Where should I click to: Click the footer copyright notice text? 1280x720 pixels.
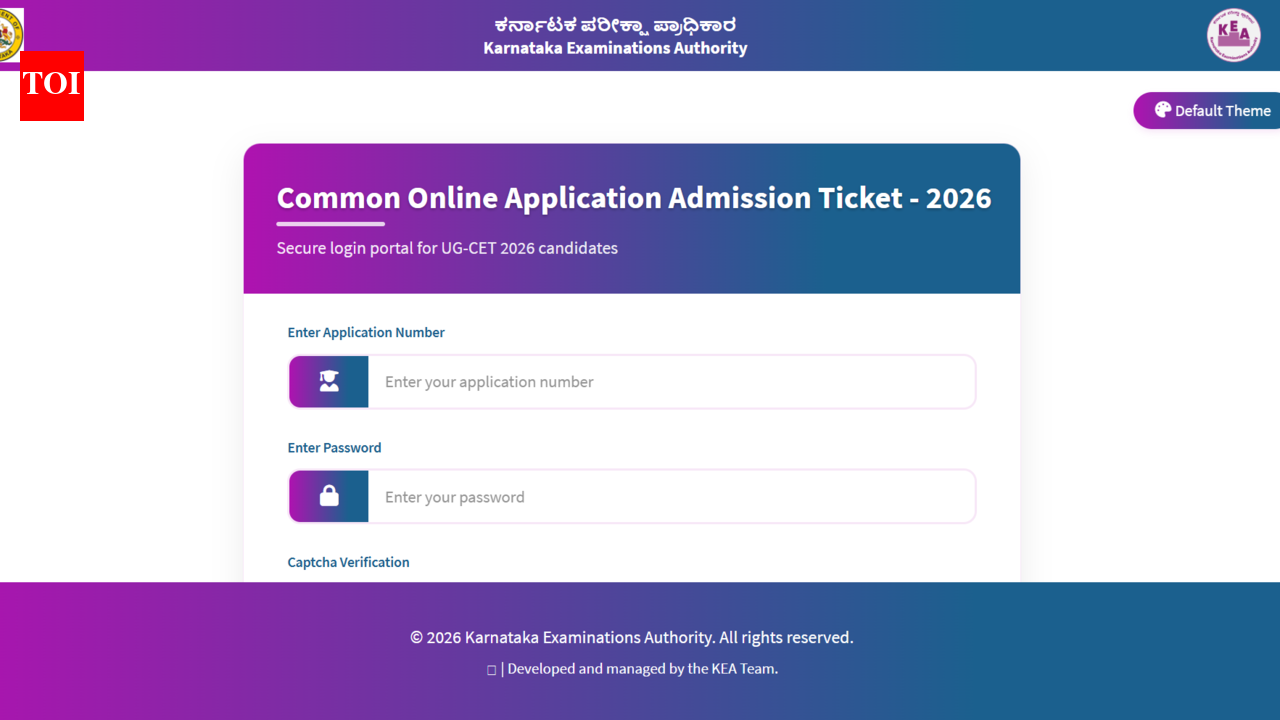631,638
